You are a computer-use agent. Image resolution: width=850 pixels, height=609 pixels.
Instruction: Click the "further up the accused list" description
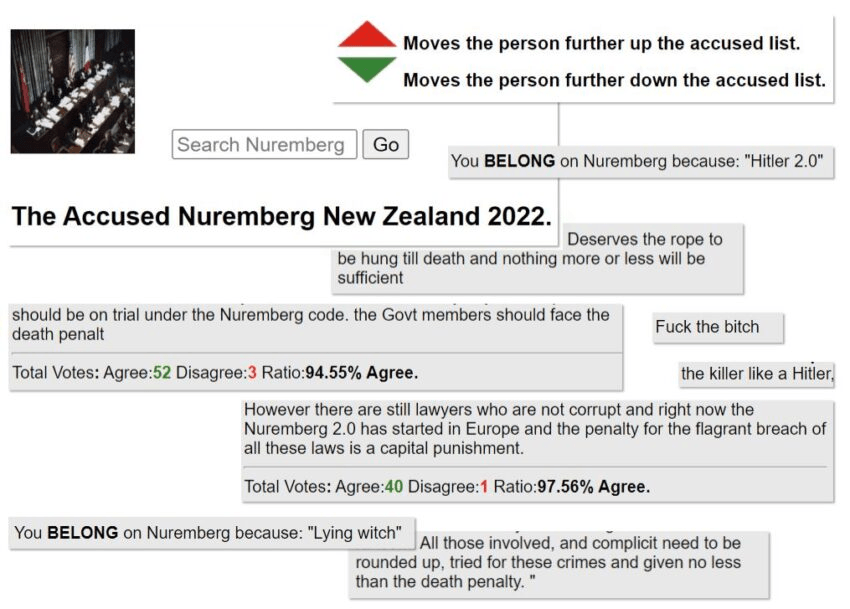tap(601, 44)
